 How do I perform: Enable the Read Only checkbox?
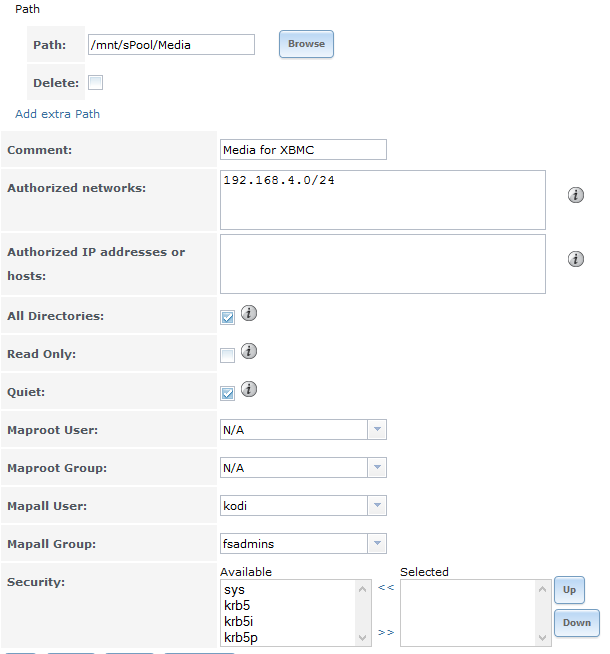227,355
